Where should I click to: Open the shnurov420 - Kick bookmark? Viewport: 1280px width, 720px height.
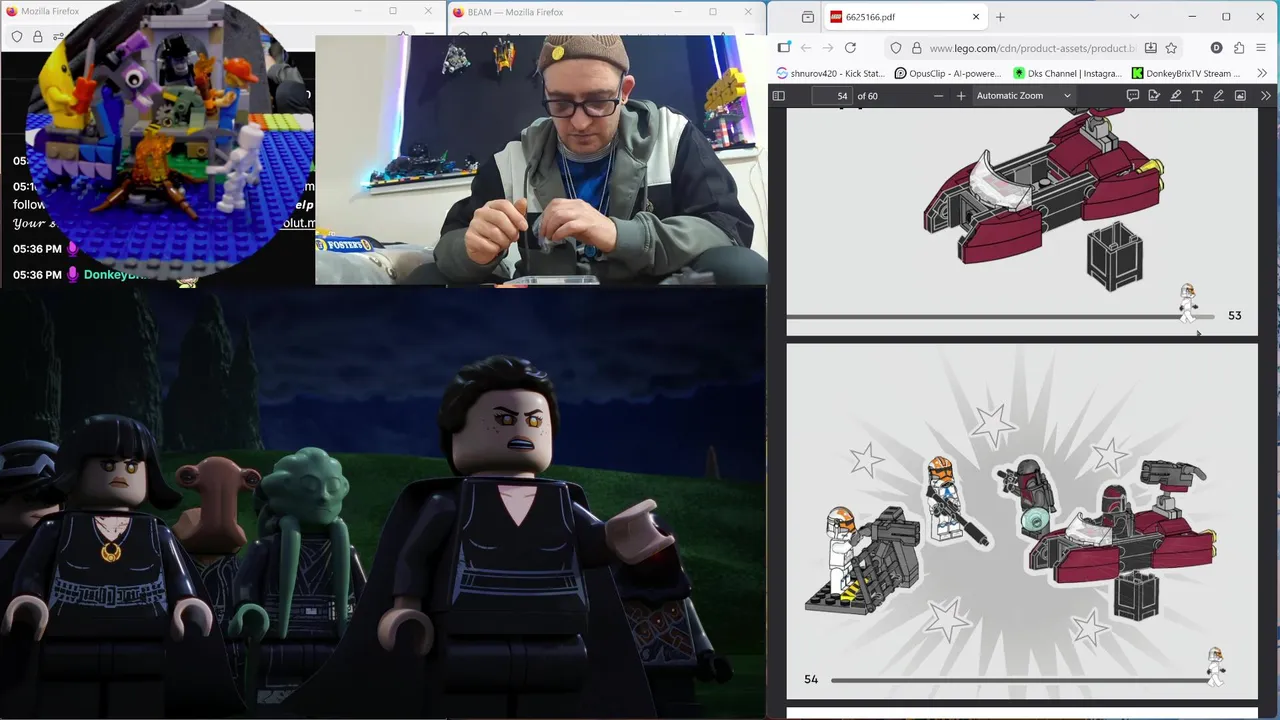click(x=831, y=73)
